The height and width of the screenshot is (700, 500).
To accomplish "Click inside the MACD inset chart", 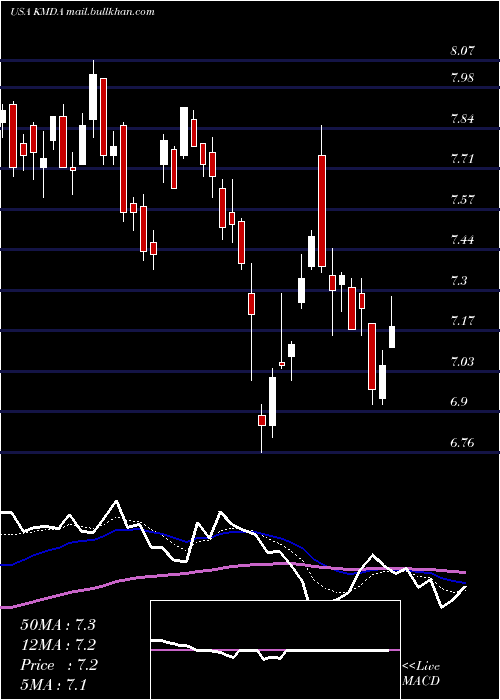I will click(275, 650).
